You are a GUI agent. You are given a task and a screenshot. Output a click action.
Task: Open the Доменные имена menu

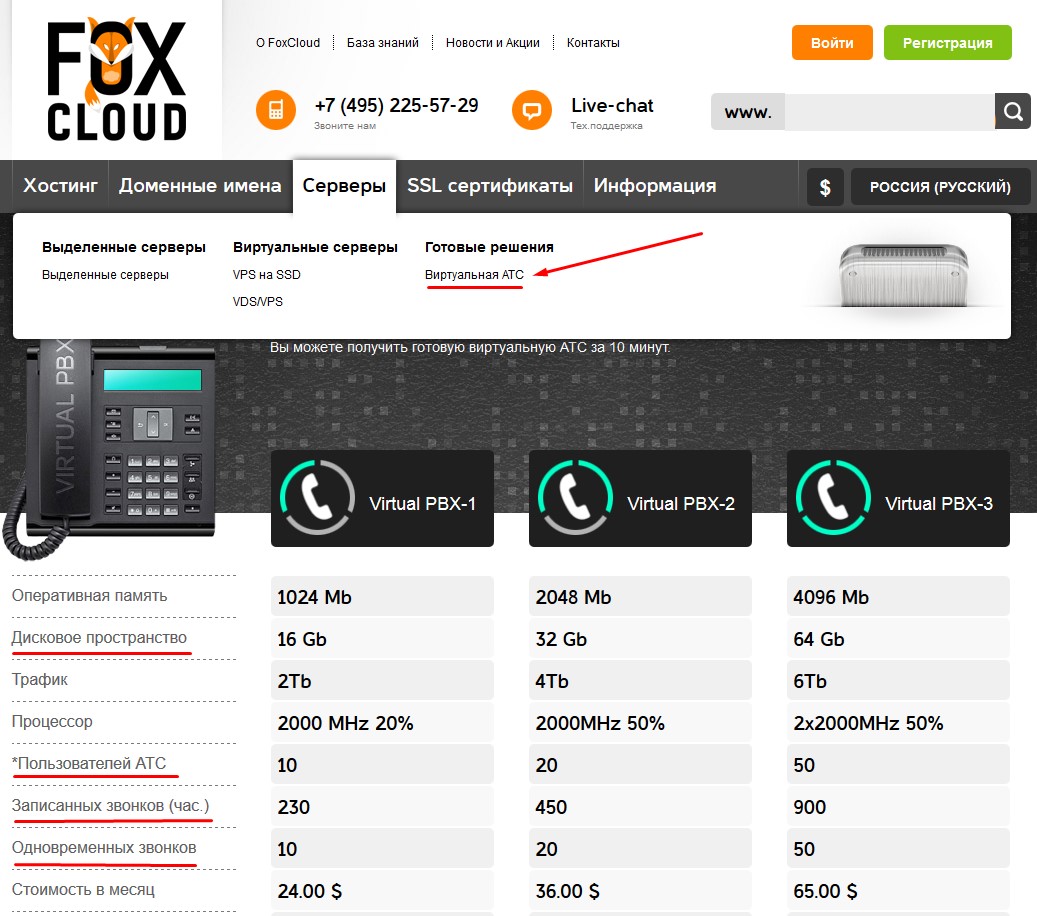coord(200,186)
